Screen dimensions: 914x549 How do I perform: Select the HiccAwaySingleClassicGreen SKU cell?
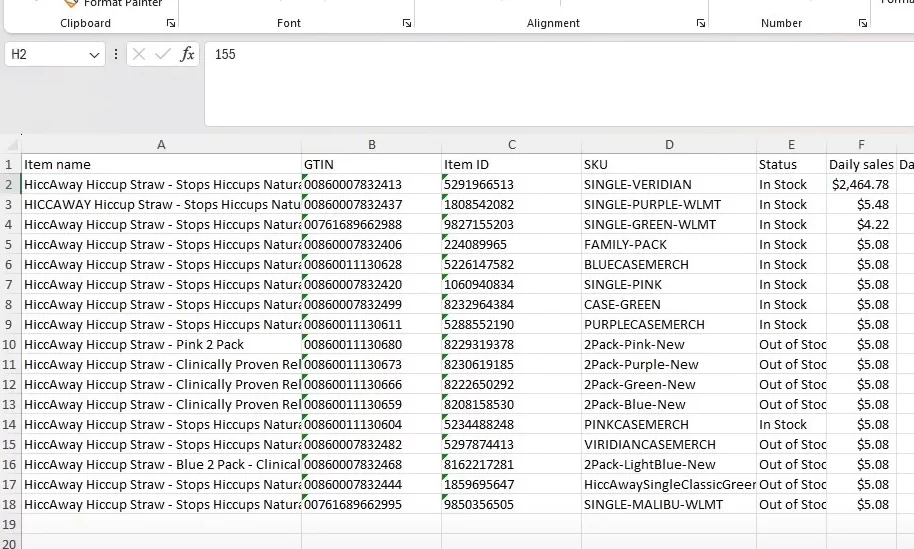(669, 484)
